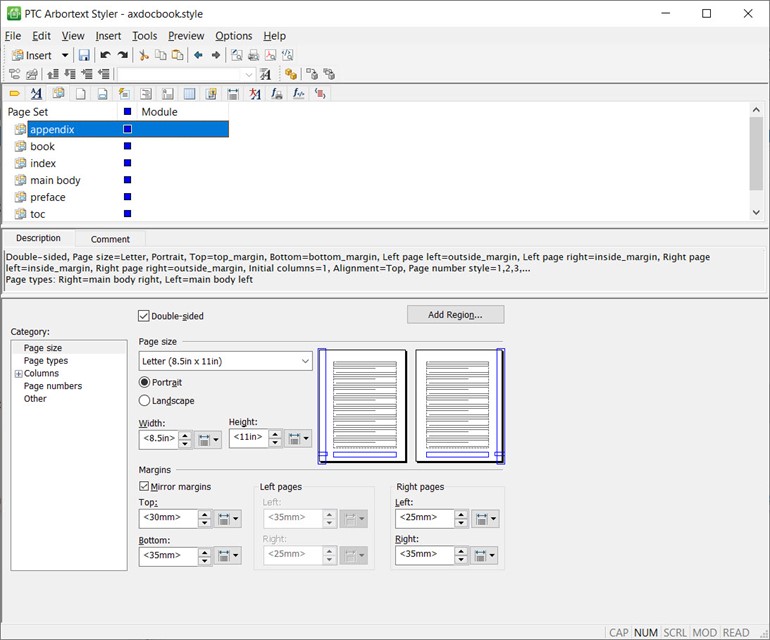770x640 pixels.
Task: Open the Bottom margin units dropdown
Action: [228, 556]
